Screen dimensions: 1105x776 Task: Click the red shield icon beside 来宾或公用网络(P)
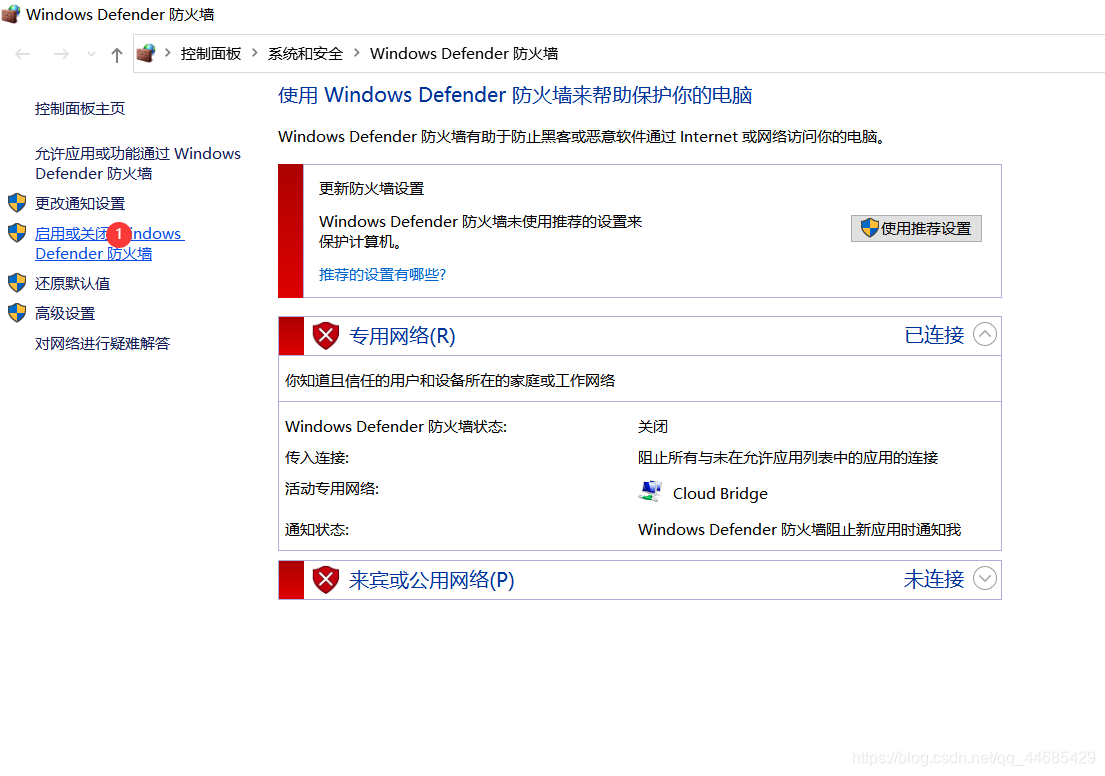coord(326,580)
